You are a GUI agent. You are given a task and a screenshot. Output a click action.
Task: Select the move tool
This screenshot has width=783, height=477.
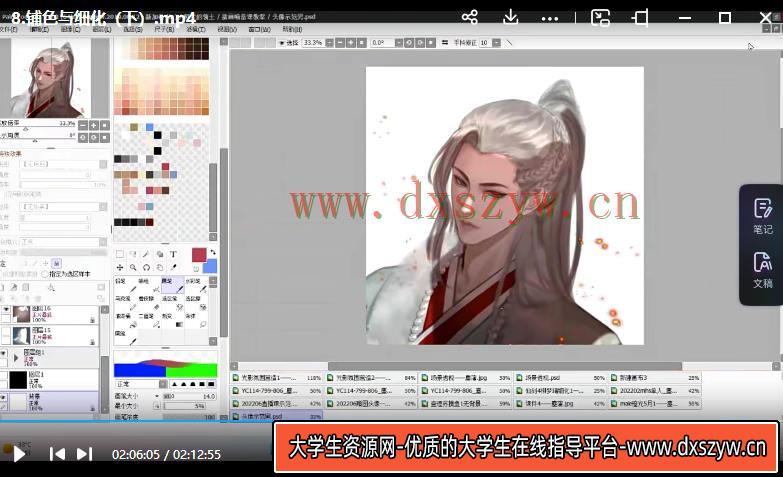(120, 267)
